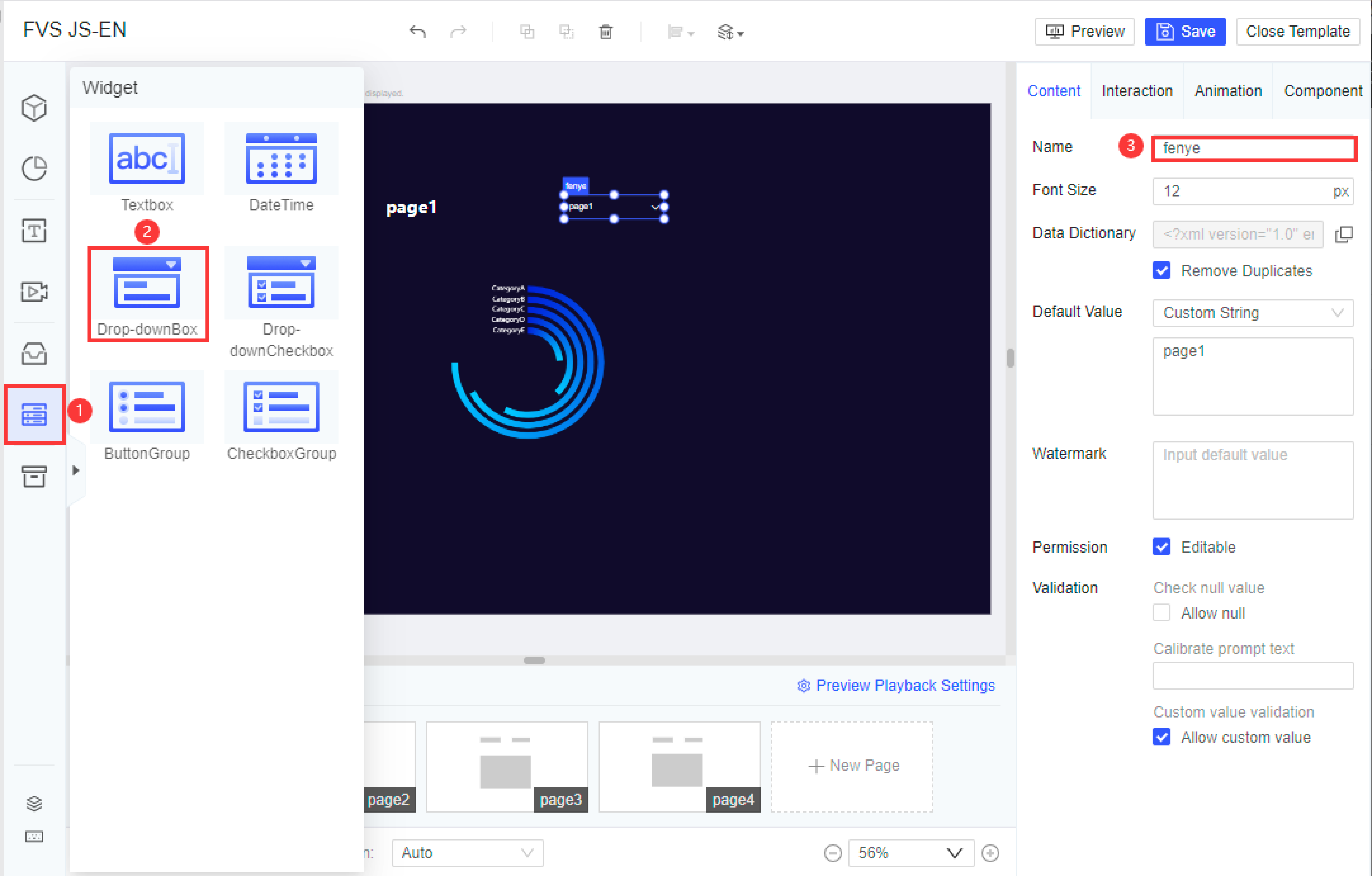Screen dimensions: 1372x876
Task: Open the 3D cube component sidebar icon
Action: (x=34, y=108)
